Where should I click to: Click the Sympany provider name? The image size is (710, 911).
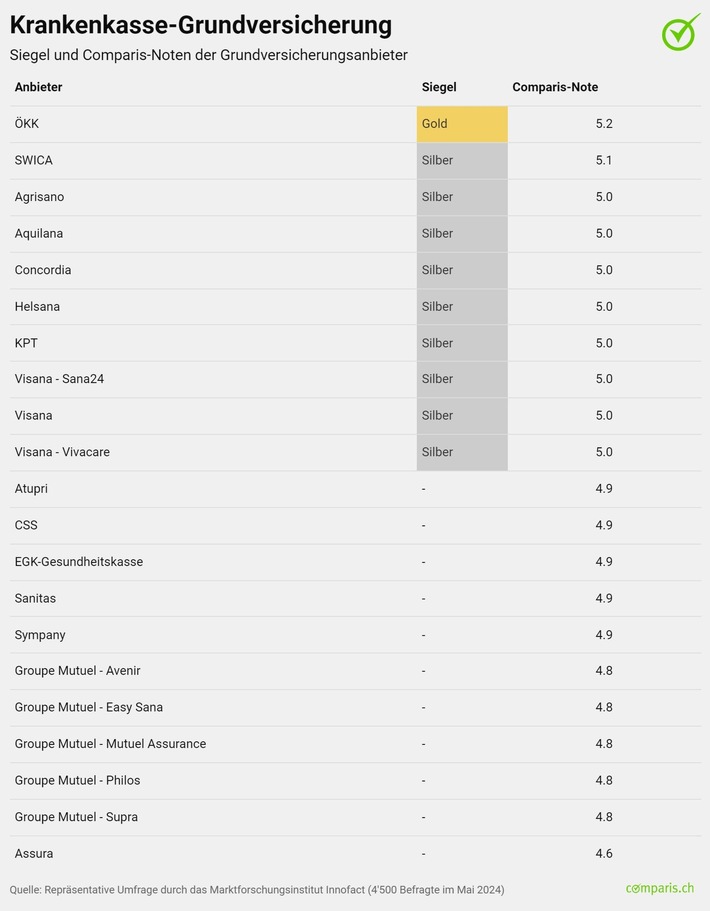point(40,635)
